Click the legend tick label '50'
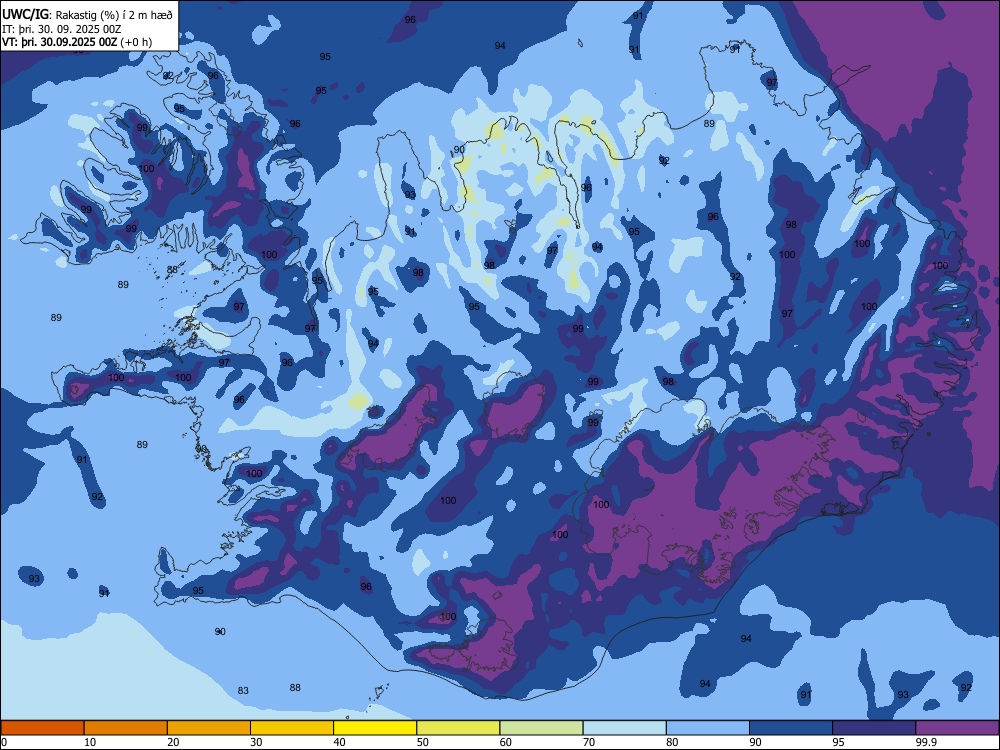Image resolution: width=1000 pixels, height=750 pixels. [423, 742]
